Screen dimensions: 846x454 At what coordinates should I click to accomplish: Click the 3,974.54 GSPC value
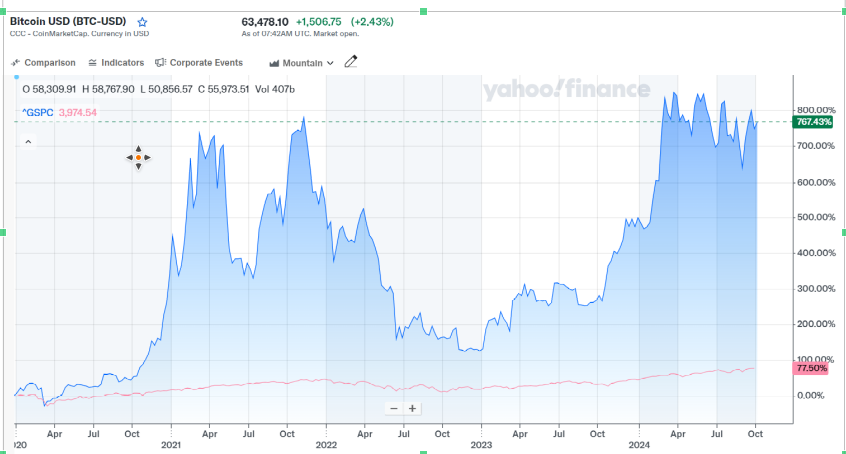click(78, 113)
